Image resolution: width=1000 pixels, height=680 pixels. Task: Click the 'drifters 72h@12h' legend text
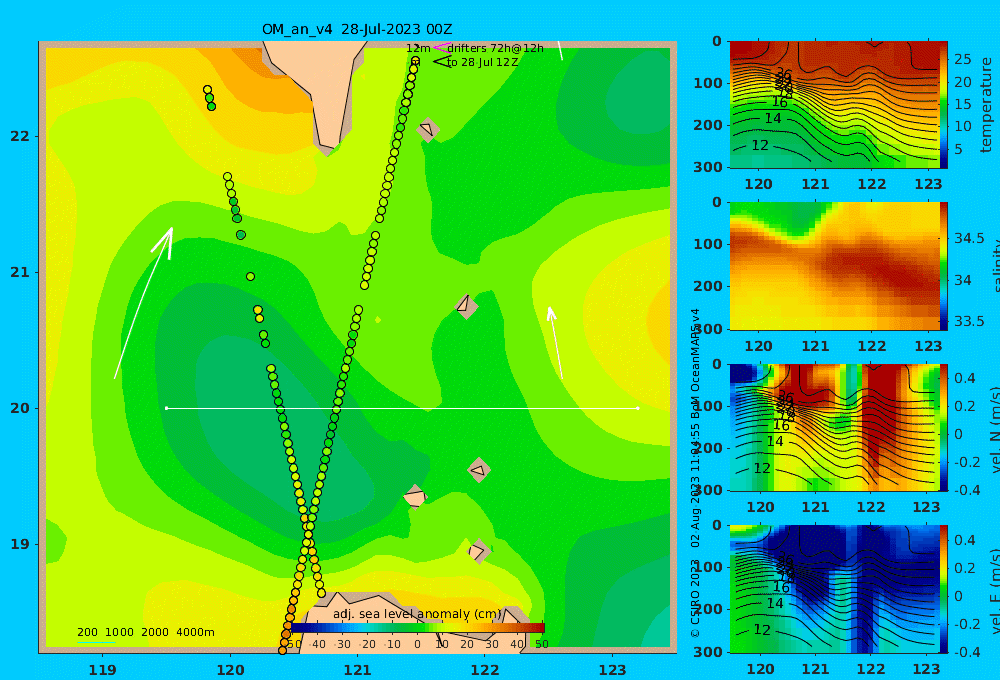(495, 48)
